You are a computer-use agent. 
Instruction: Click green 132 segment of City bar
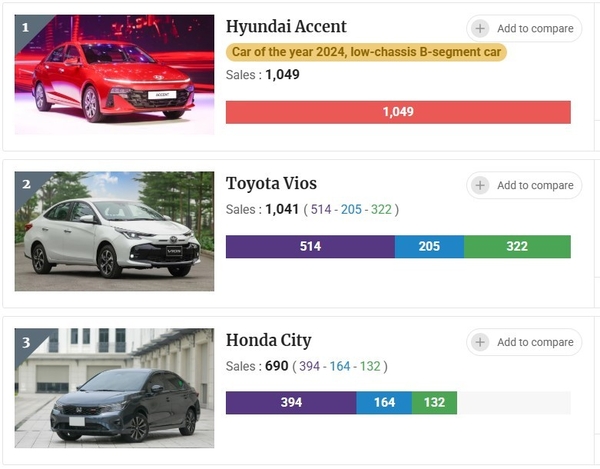(434, 403)
